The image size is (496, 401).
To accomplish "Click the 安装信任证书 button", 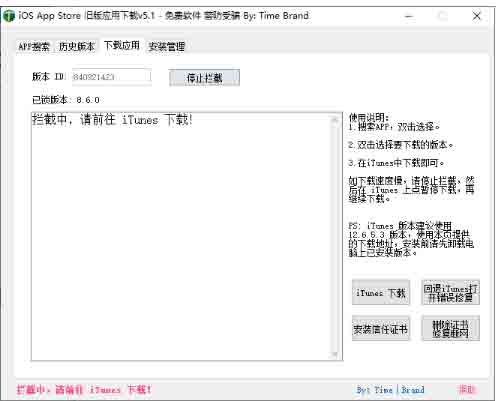I will [381, 329].
